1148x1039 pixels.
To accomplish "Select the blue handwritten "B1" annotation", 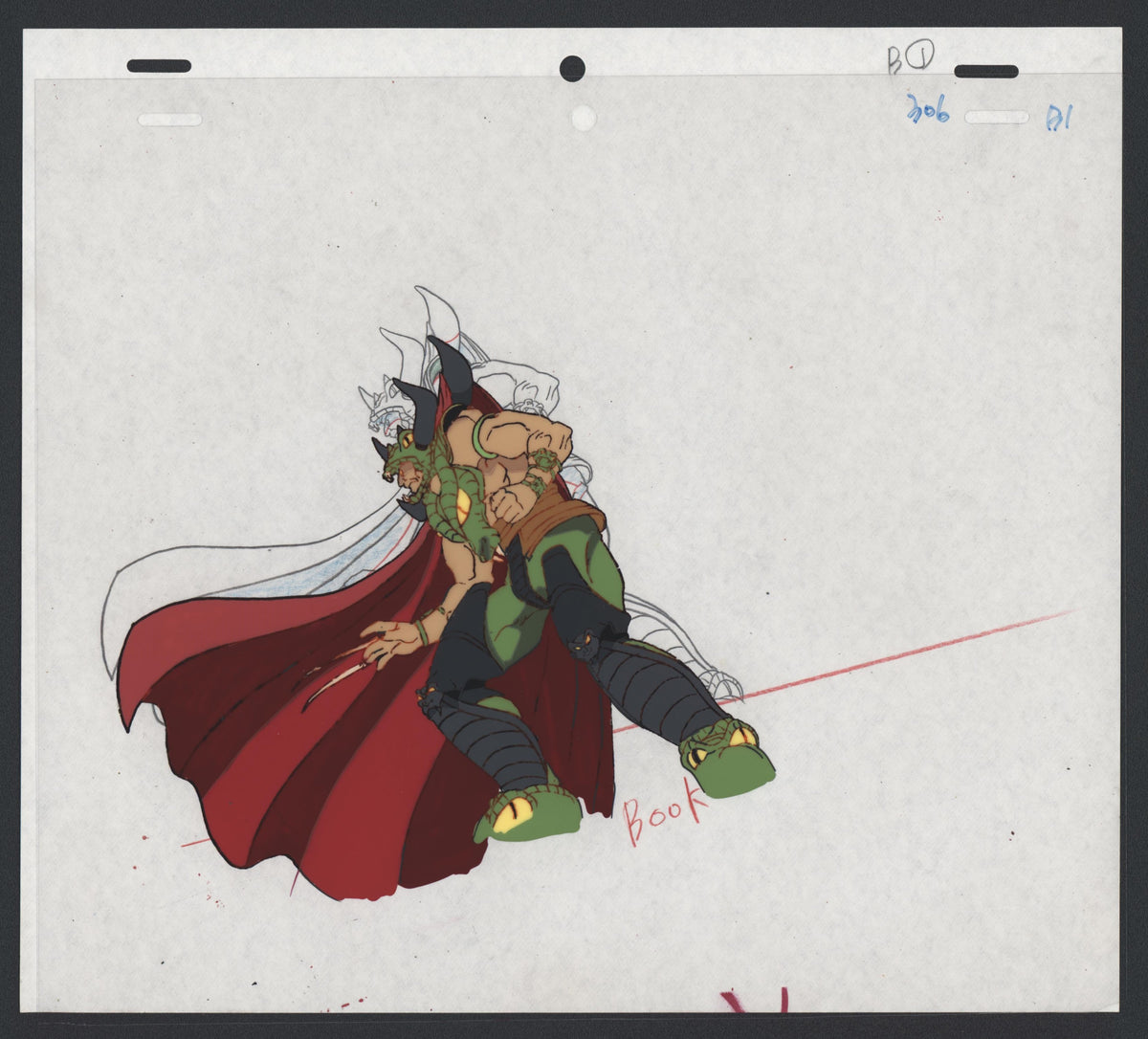I will [x=1059, y=118].
